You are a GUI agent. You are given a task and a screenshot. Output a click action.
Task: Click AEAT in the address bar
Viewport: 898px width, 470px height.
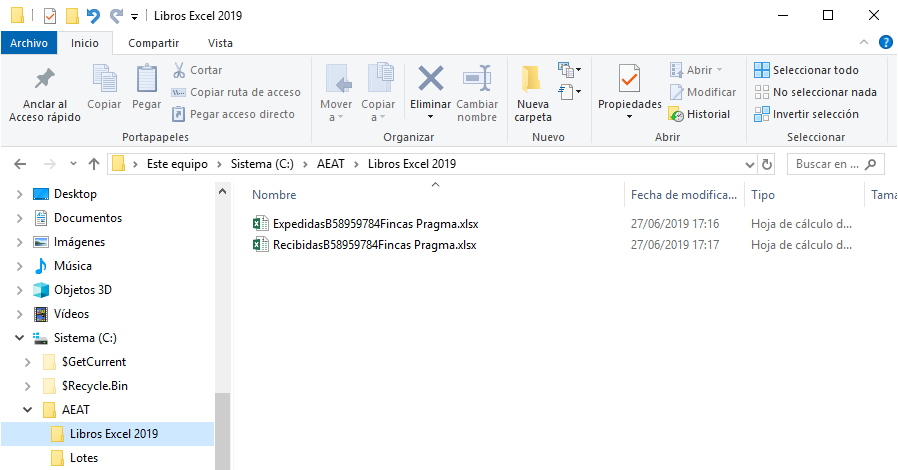[x=331, y=164]
